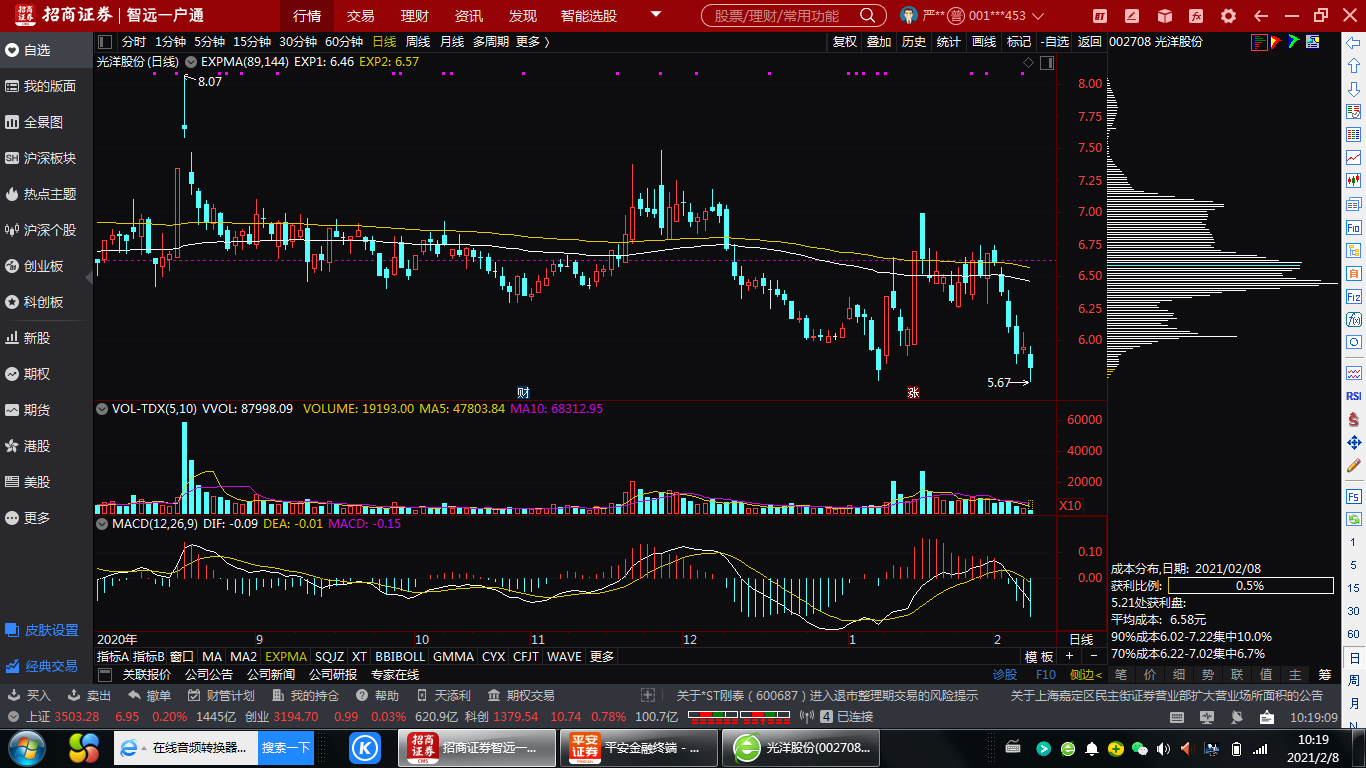
Task: Open the cube box icon in title bar
Action: [x=1165, y=16]
